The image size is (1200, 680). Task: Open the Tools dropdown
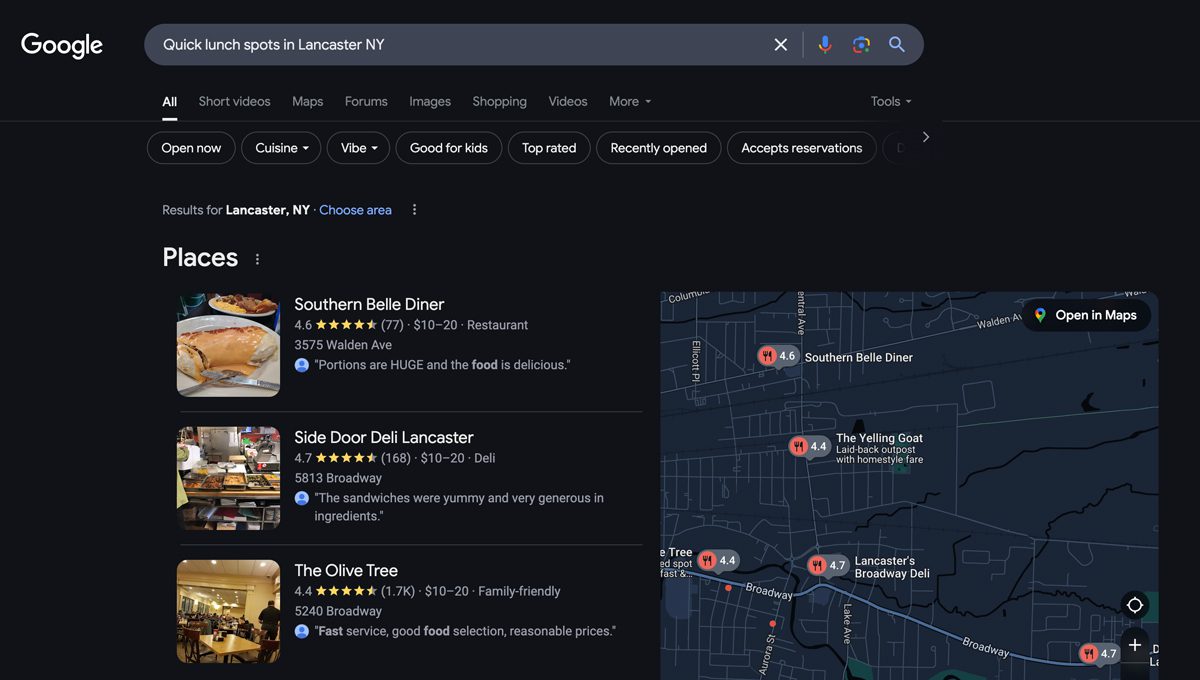click(891, 101)
